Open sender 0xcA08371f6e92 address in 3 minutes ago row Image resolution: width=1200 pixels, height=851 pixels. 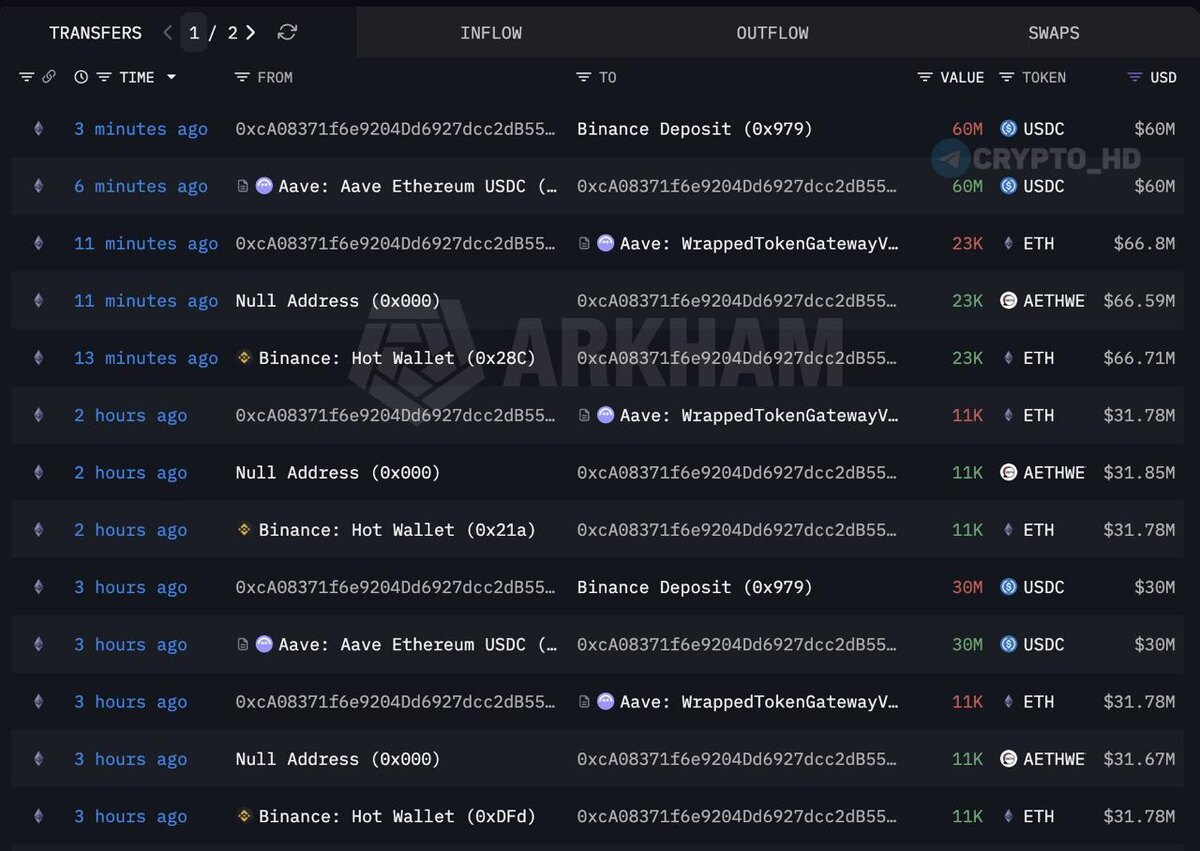coord(395,129)
